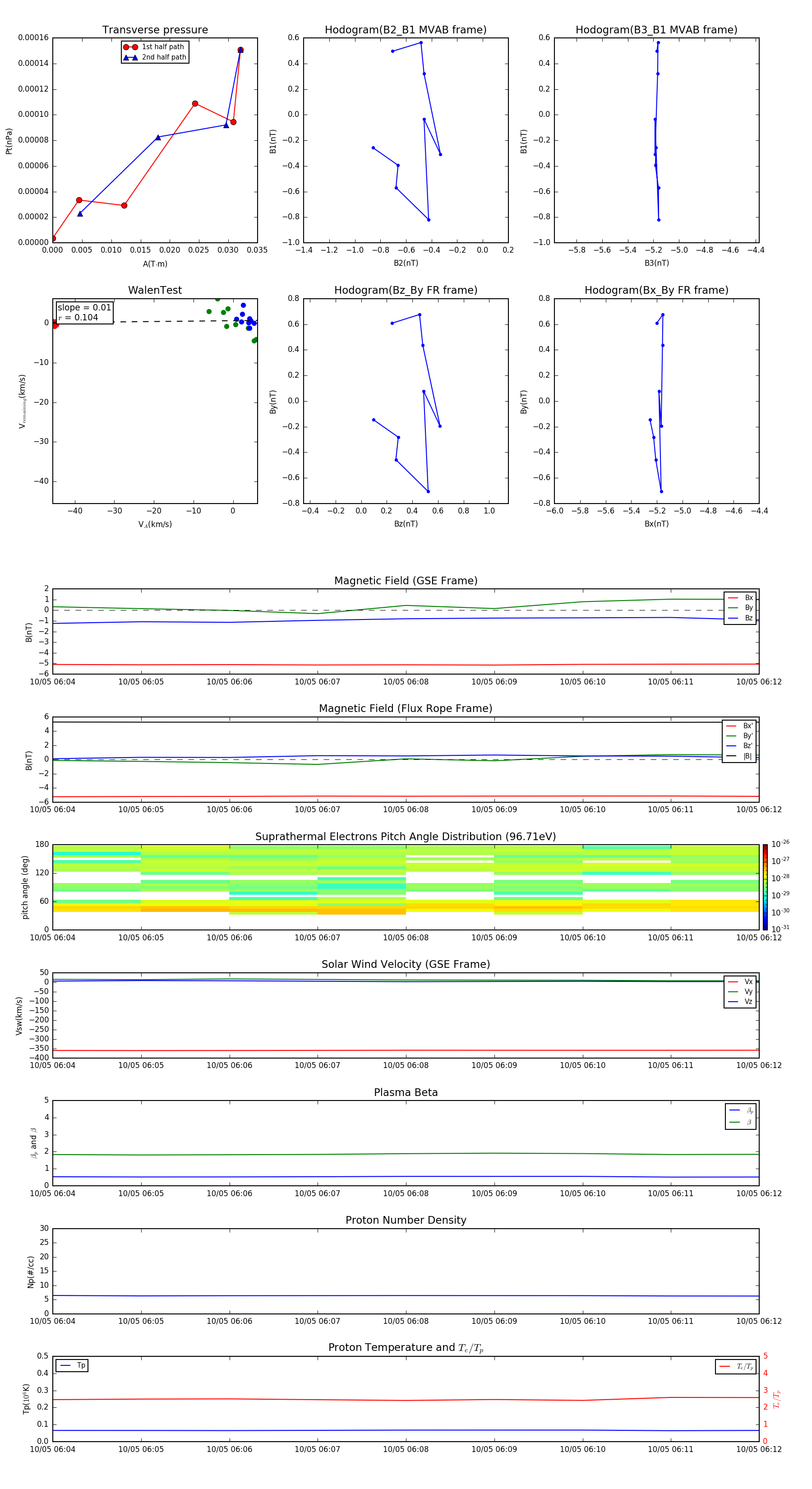Select the blue "βp" legend entry
812x1489 pixels.
click(x=742, y=1110)
